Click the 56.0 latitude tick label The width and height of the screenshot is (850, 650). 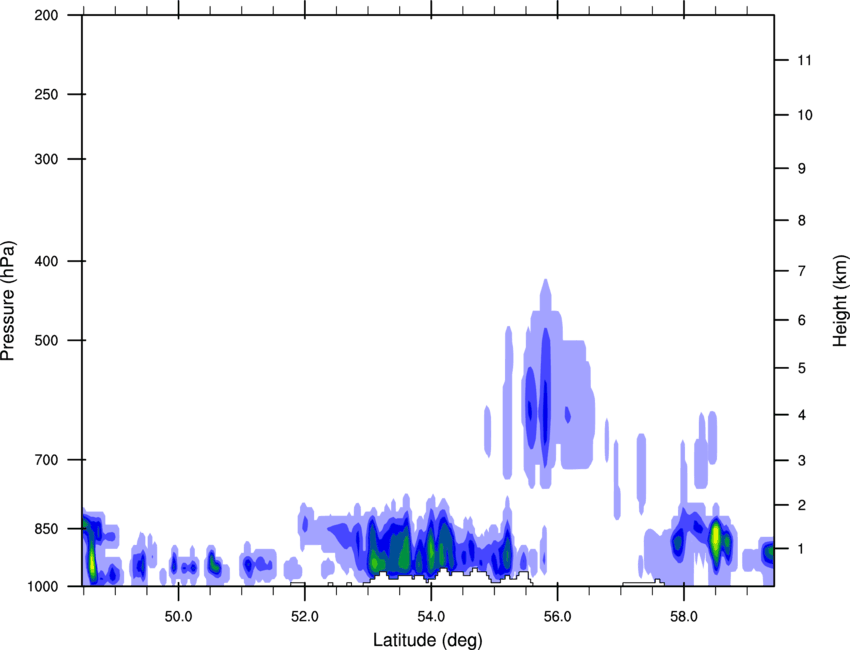click(557, 617)
